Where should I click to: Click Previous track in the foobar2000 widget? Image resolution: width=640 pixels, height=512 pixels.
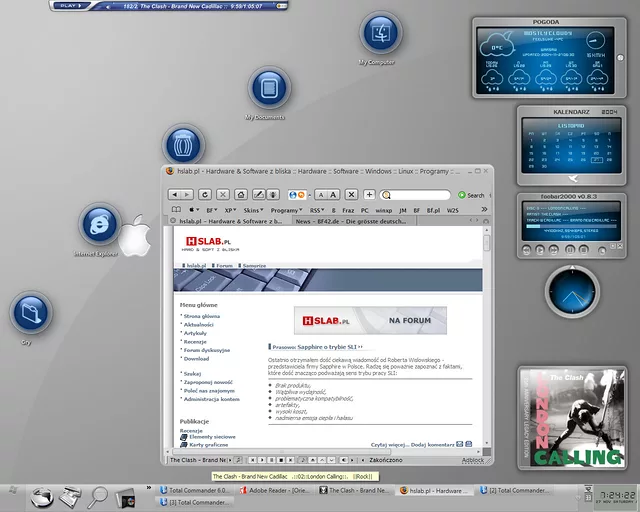coord(527,249)
